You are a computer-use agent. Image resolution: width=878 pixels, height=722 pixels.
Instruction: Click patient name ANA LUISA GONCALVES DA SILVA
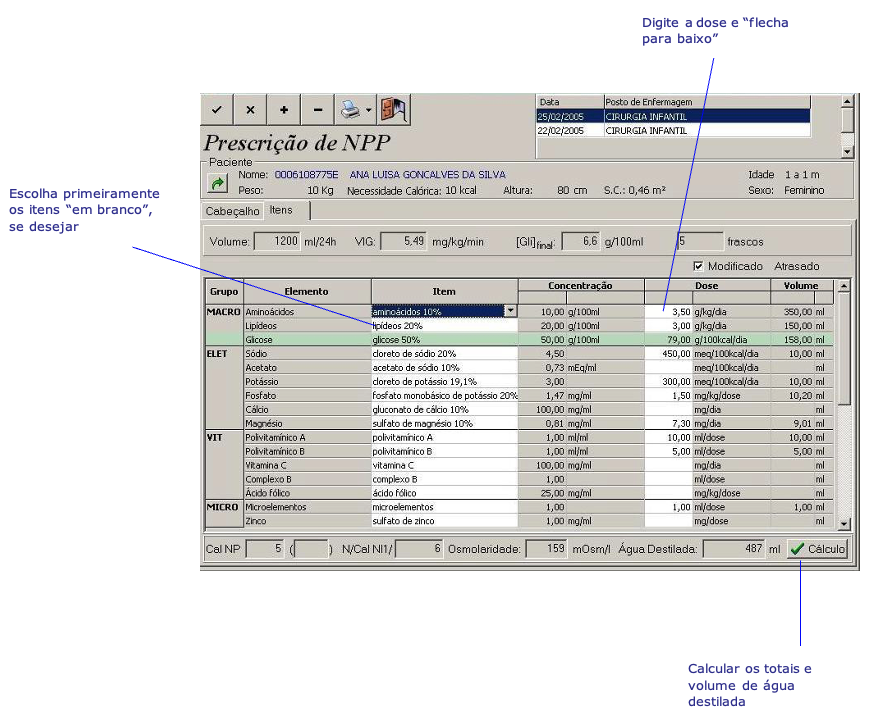427,175
